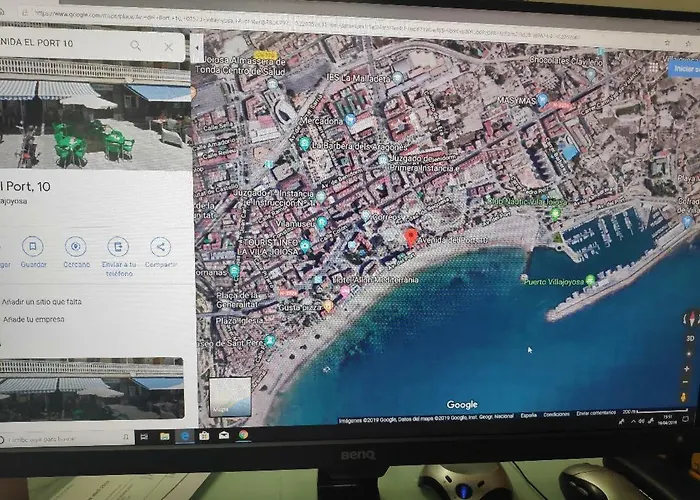Click the MASYMAS map marker
Screen dimensions: 700x500
(542, 100)
